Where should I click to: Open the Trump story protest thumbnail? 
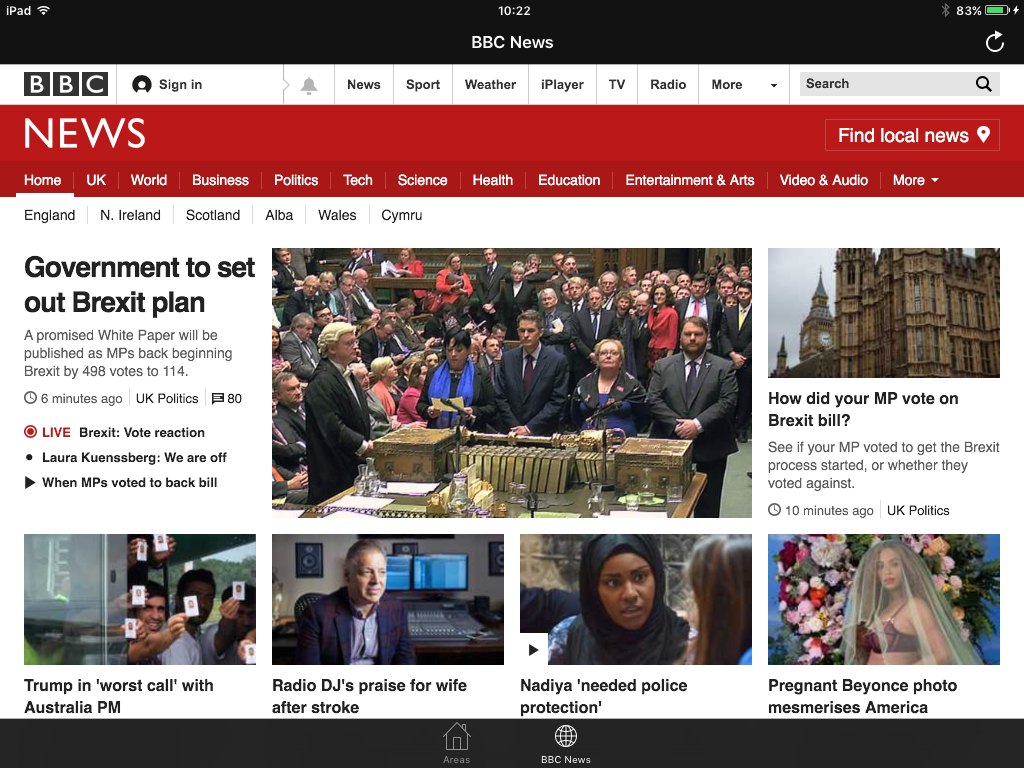point(140,600)
